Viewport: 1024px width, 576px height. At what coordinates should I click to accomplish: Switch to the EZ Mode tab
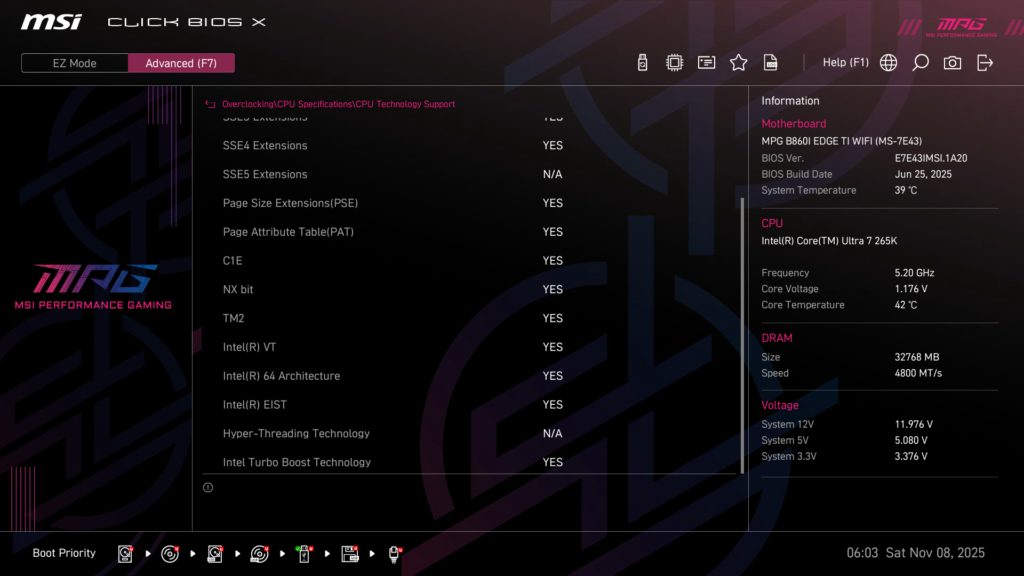click(73, 62)
